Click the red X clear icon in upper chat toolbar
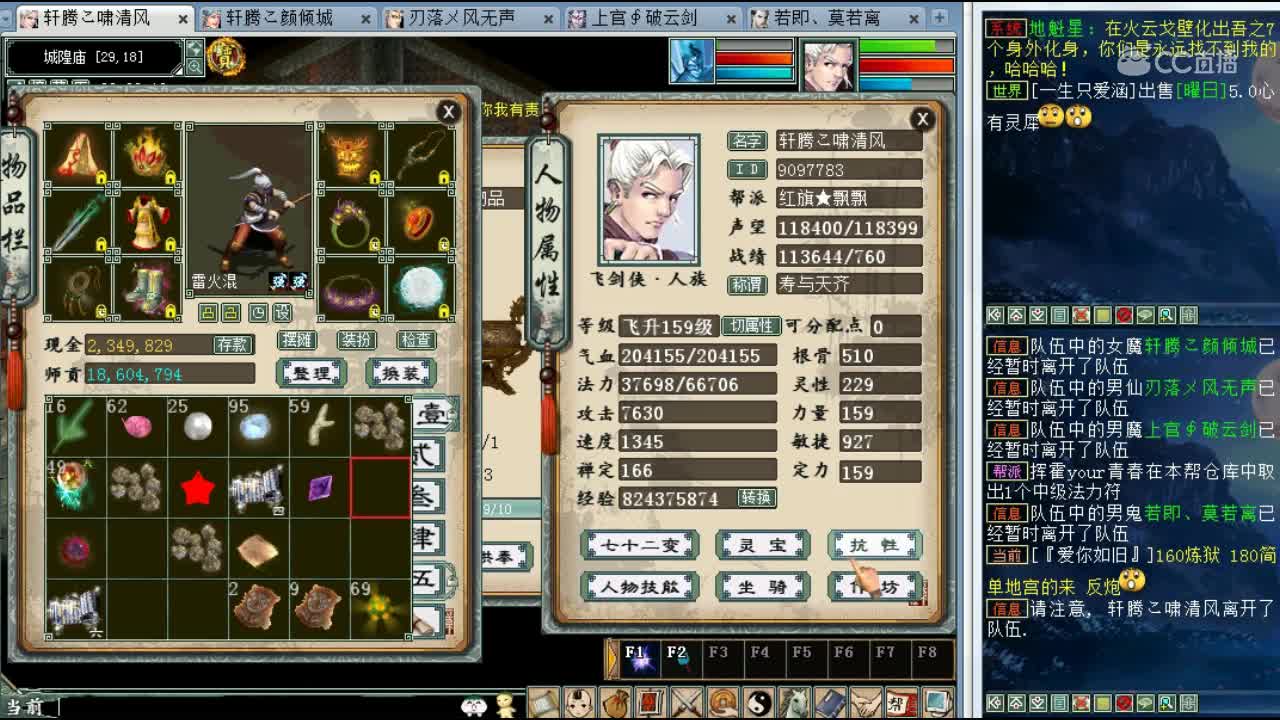Image resolution: width=1280 pixels, height=720 pixels. (1081, 315)
